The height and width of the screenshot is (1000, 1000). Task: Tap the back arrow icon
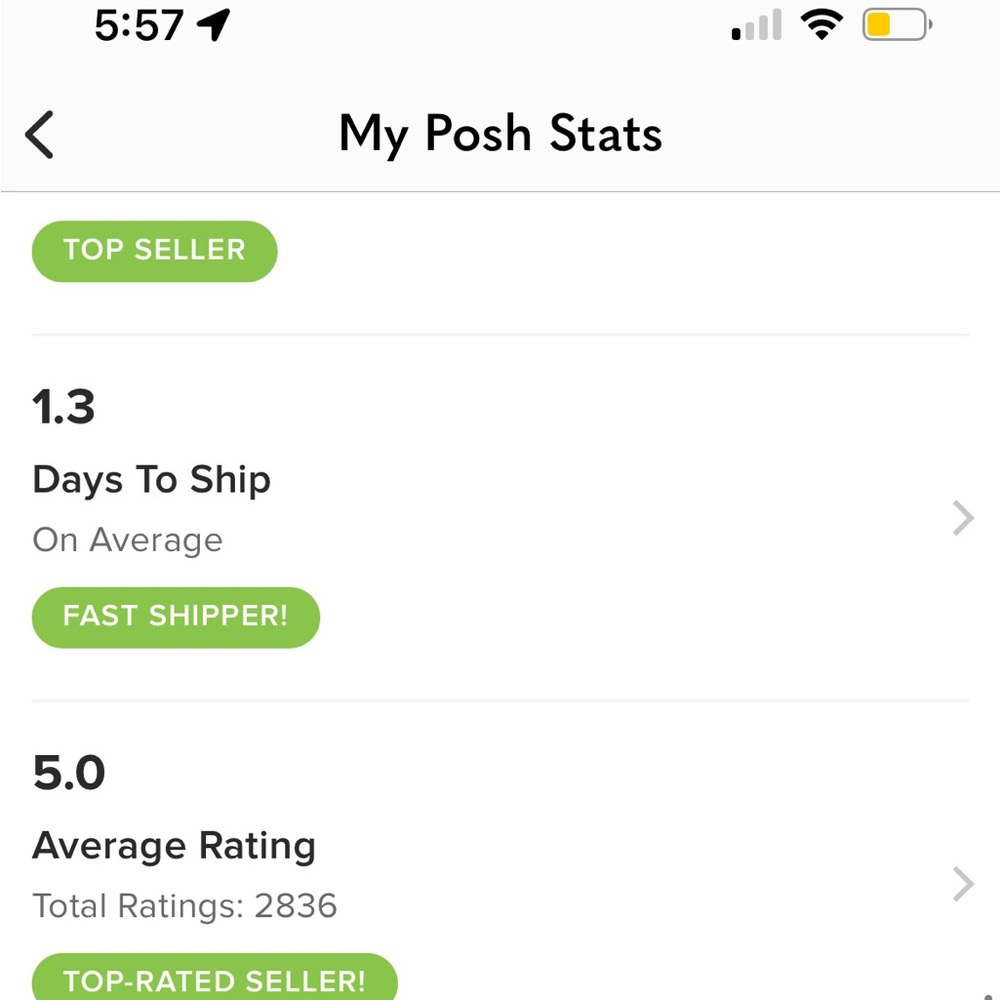[x=39, y=135]
